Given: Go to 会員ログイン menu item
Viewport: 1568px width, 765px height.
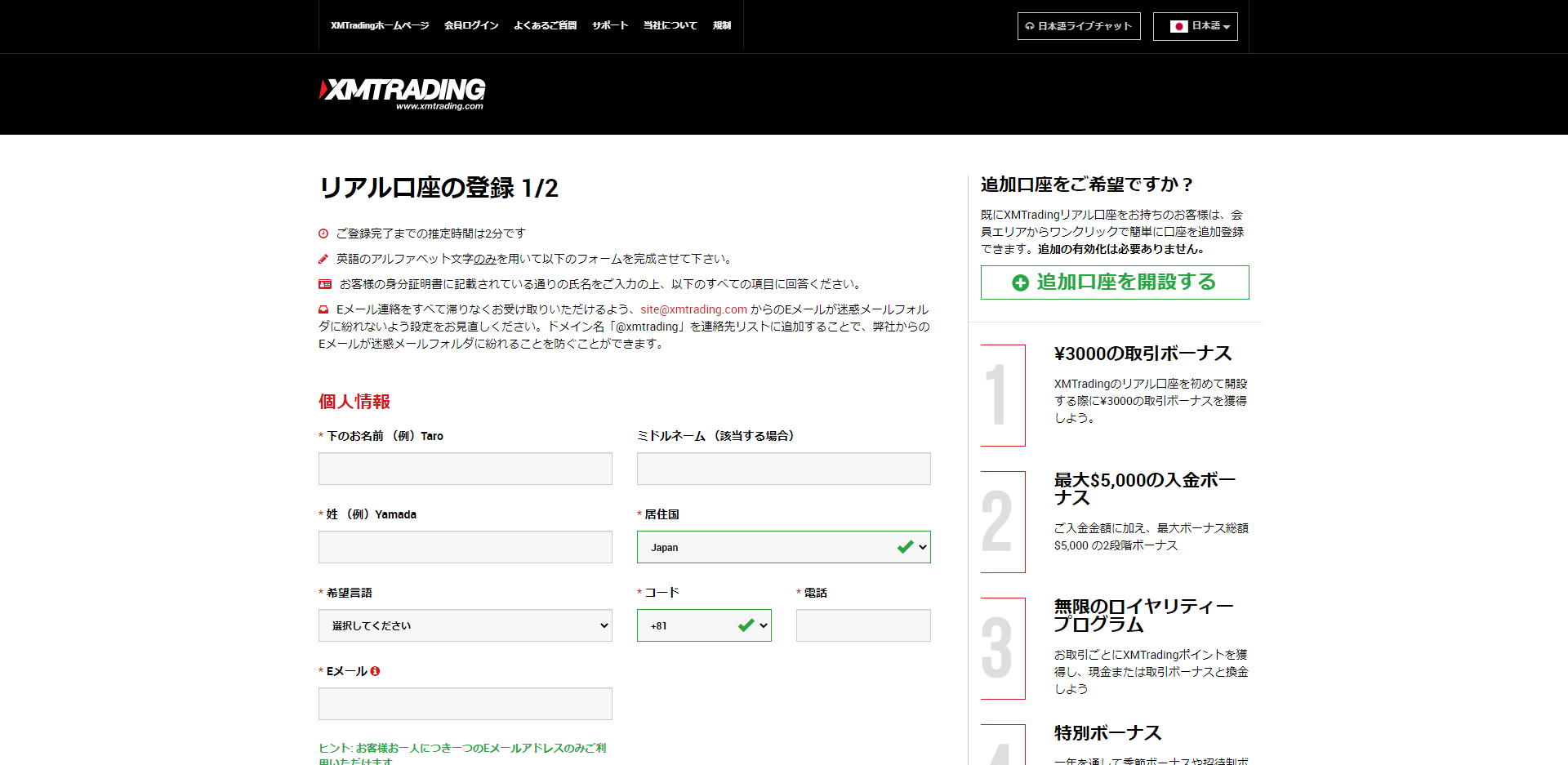Looking at the screenshot, I should coord(471,25).
